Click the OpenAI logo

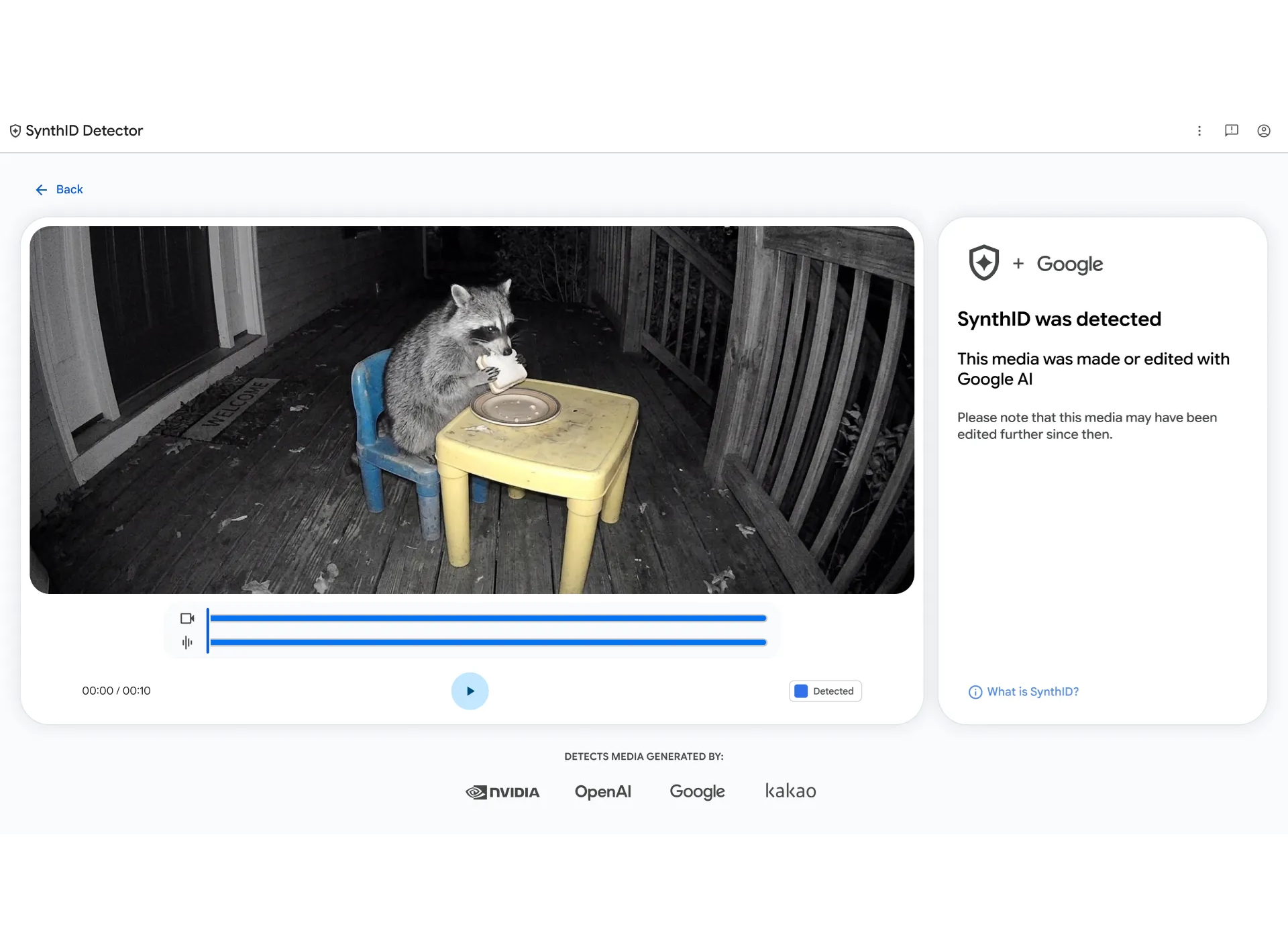pos(603,791)
